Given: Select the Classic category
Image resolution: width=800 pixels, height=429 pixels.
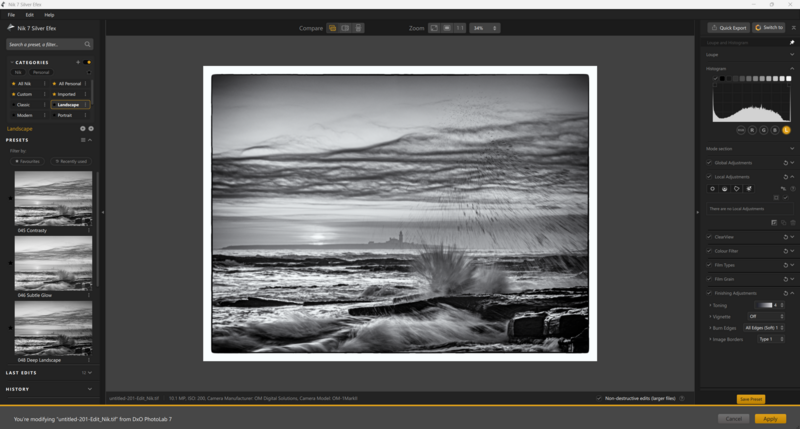Looking at the screenshot, I should tap(23, 105).
